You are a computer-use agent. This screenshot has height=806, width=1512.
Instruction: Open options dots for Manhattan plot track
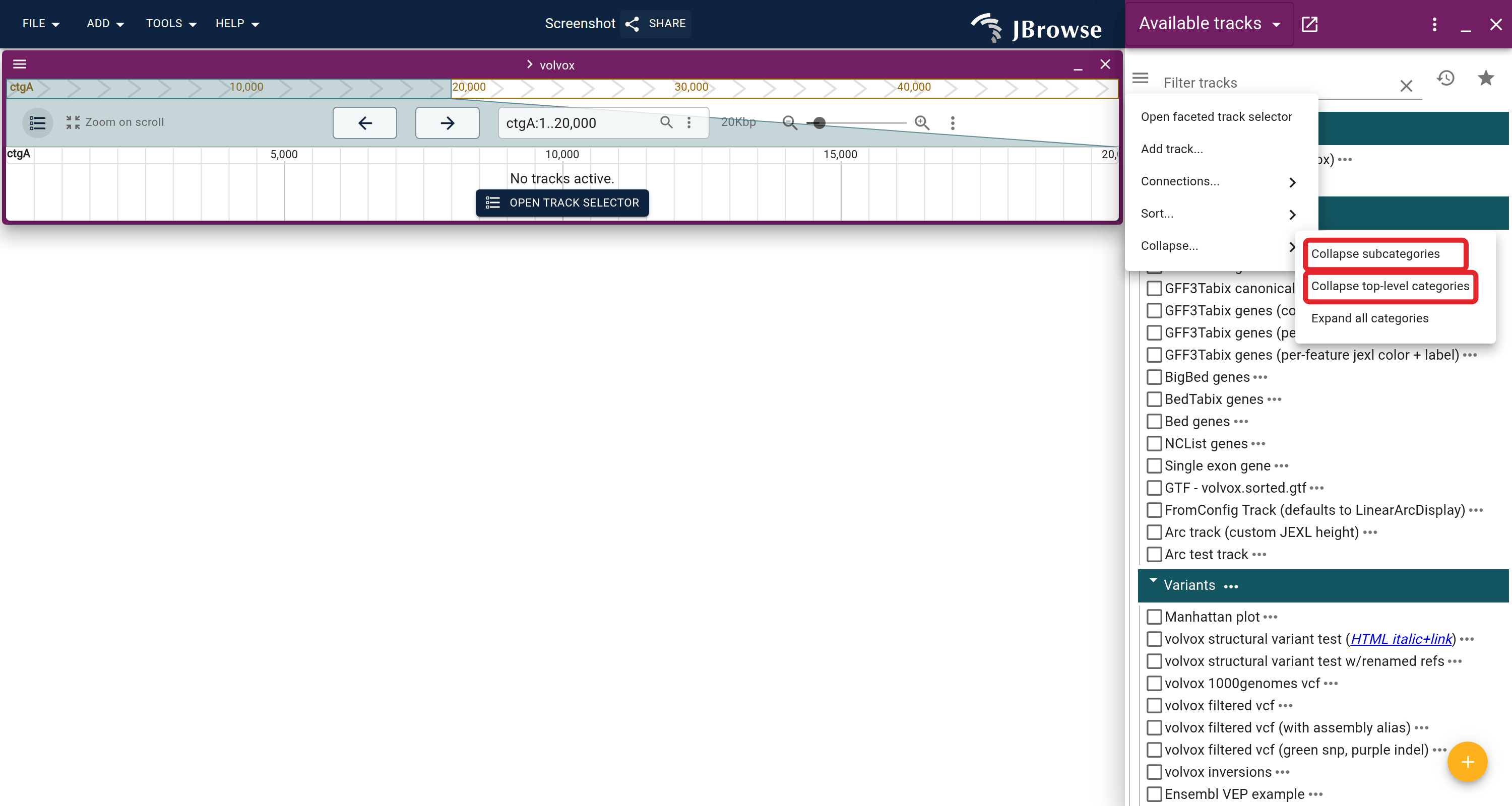1270,617
